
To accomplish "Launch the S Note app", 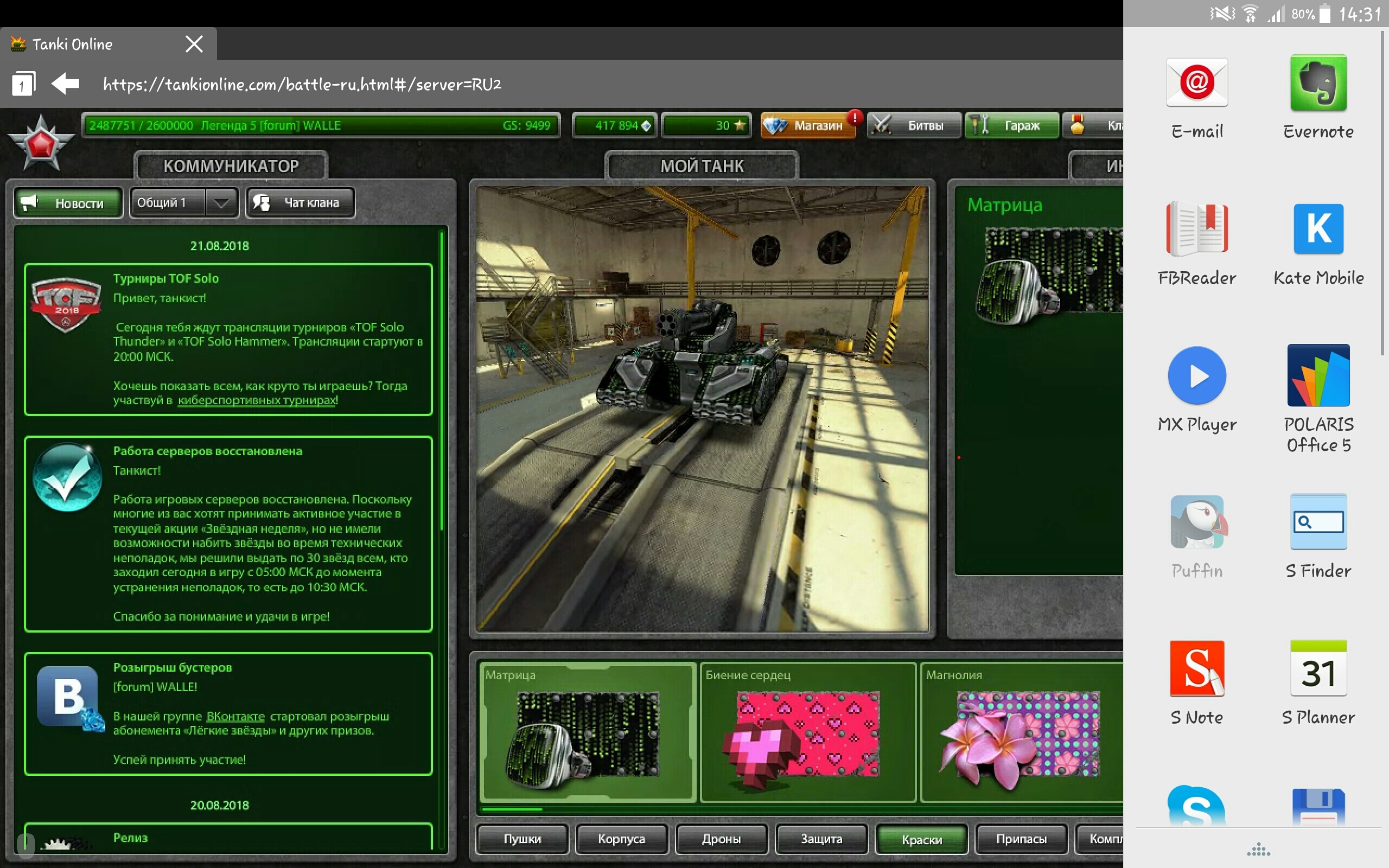I will point(1197,683).
